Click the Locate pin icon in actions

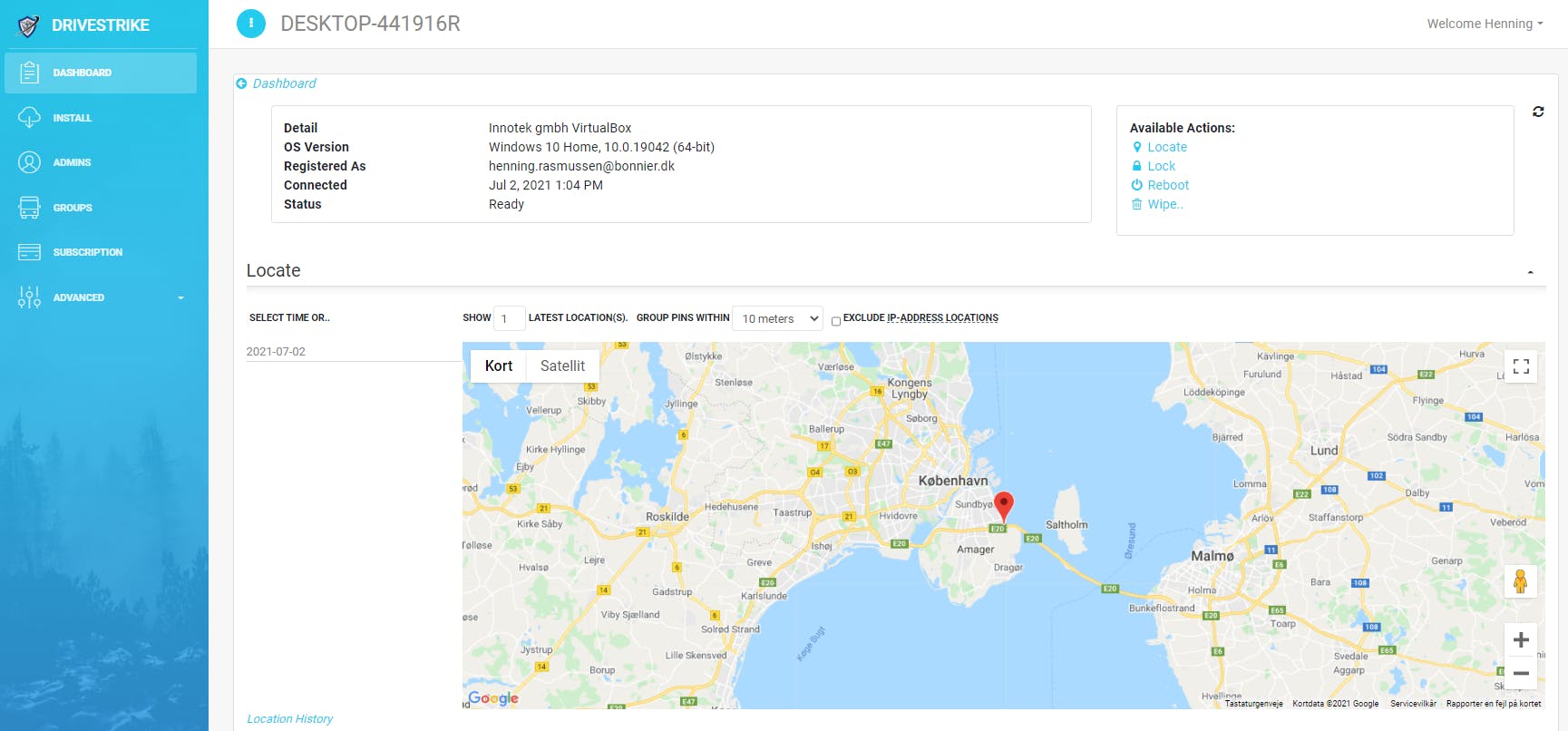pyautogui.click(x=1137, y=147)
